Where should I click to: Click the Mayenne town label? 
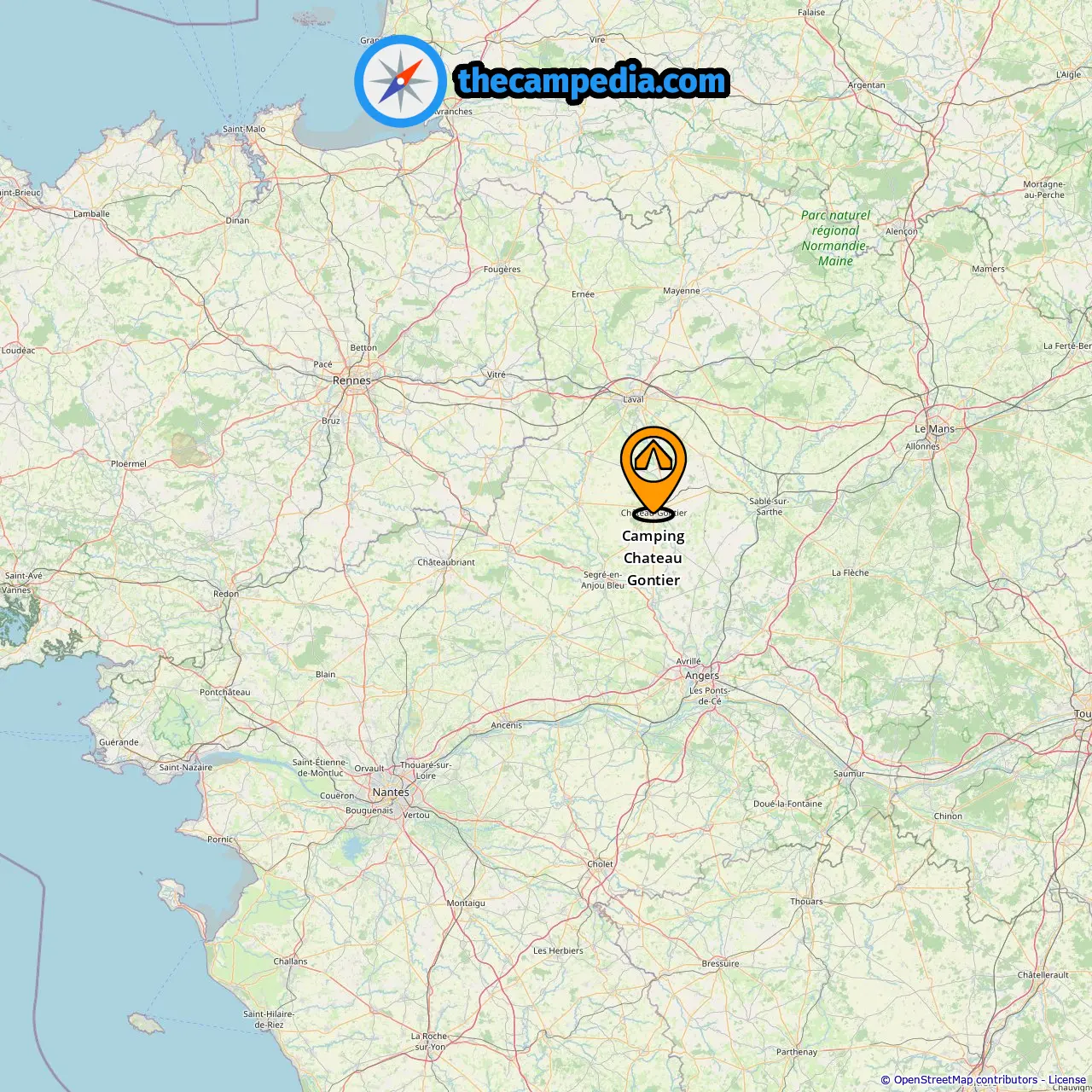(x=682, y=291)
